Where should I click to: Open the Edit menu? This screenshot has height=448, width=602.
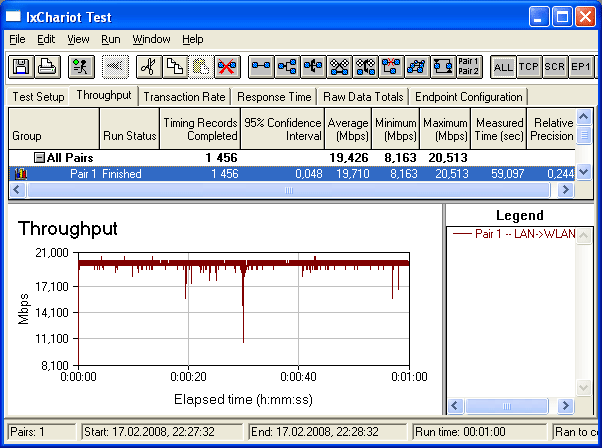click(46, 39)
